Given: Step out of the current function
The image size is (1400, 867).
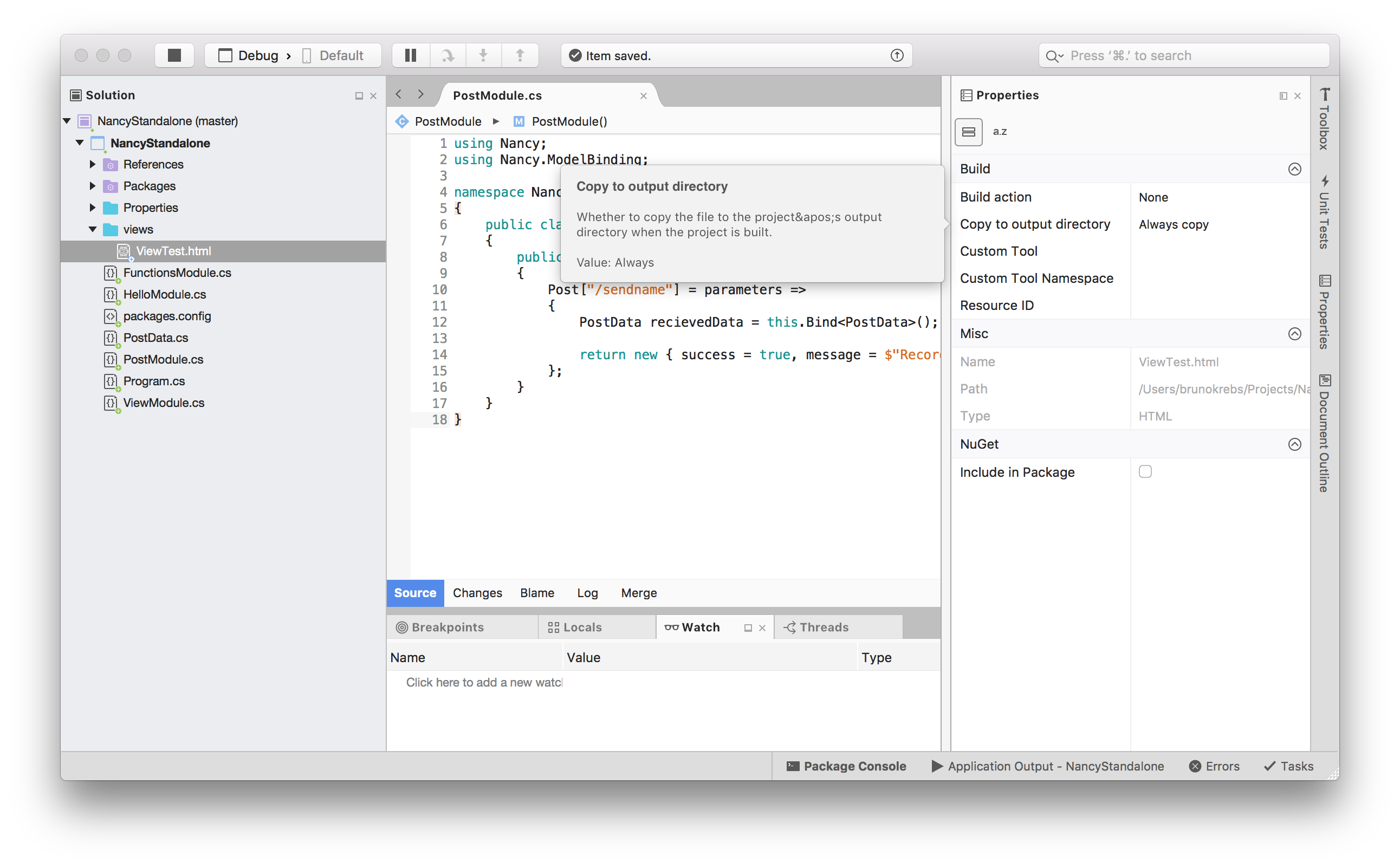Looking at the screenshot, I should [520, 55].
